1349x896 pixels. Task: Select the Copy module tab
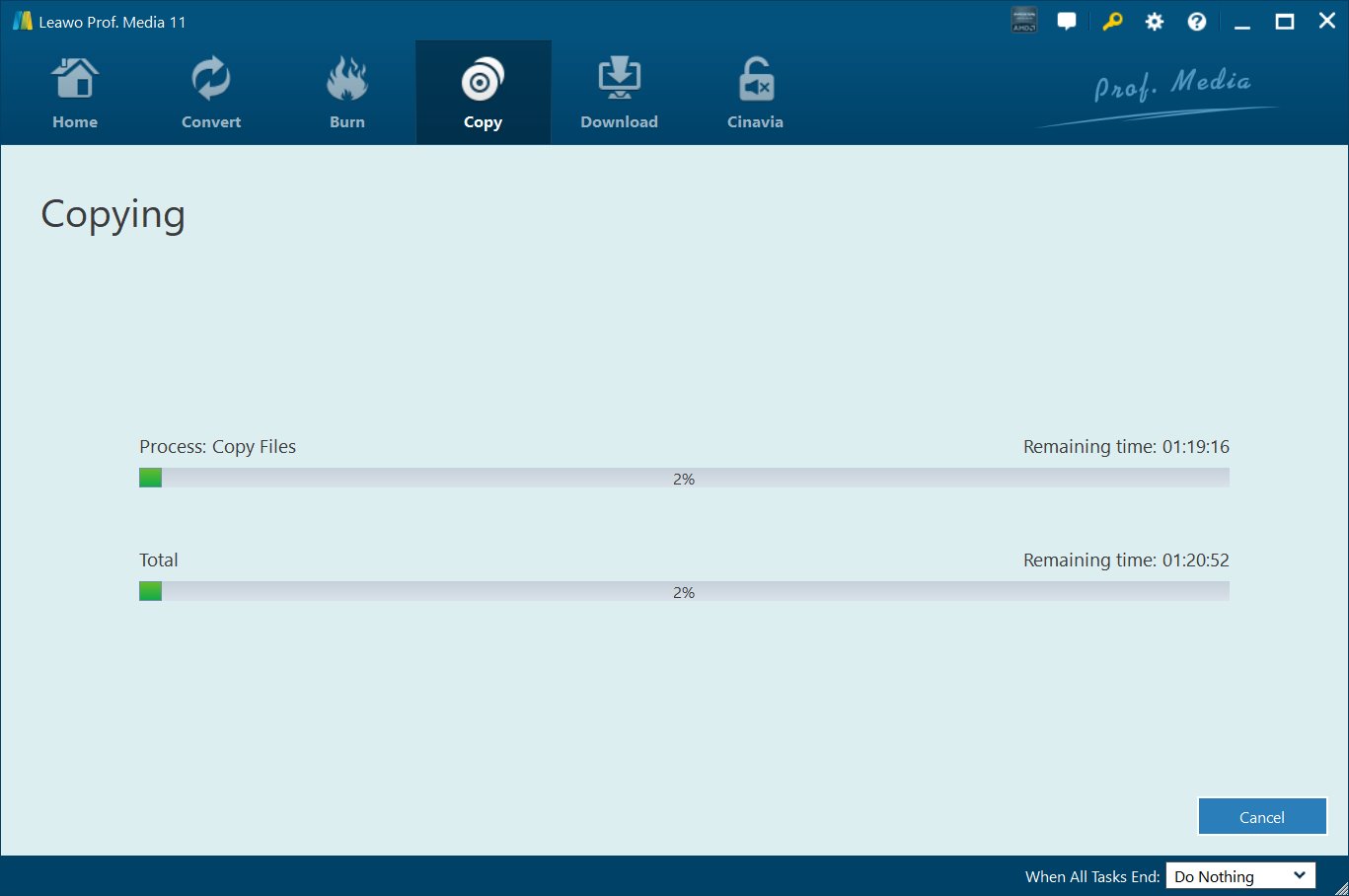(x=483, y=93)
